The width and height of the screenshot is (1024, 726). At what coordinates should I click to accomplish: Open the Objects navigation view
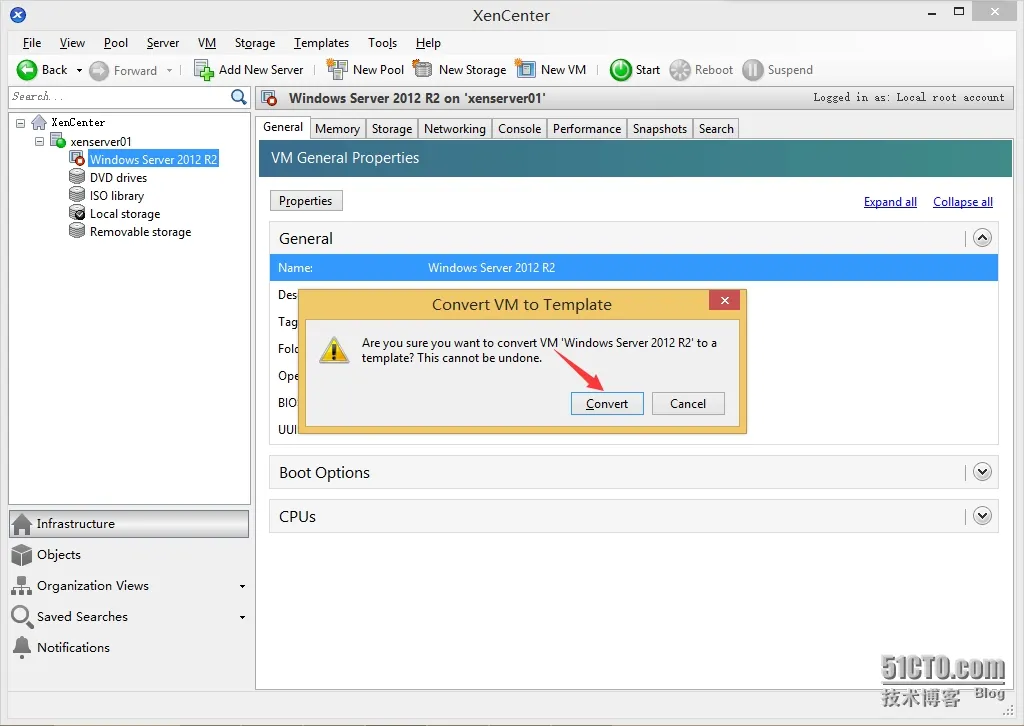(x=129, y=555)
